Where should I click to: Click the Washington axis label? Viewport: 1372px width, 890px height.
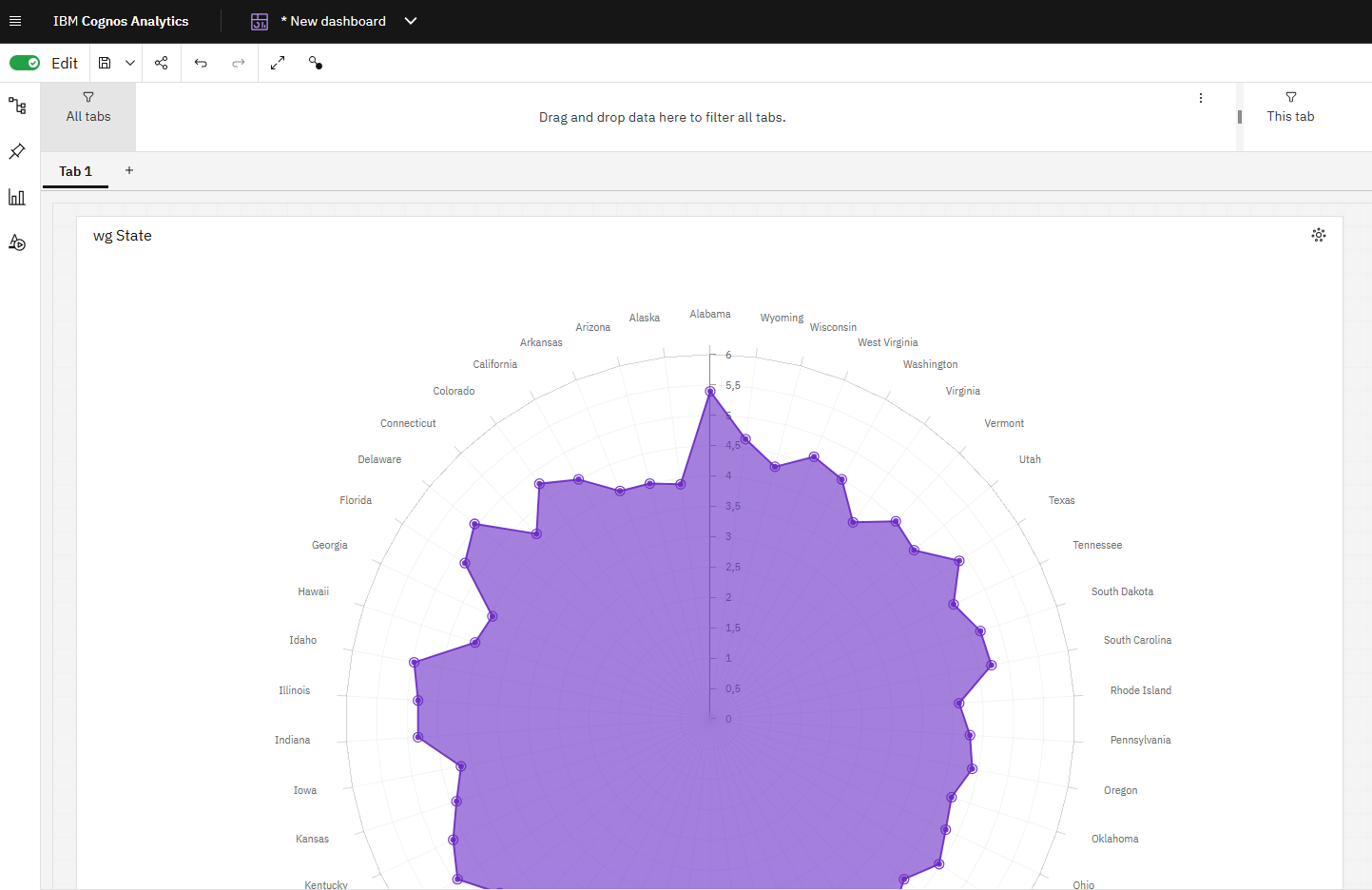click(931, 364)
